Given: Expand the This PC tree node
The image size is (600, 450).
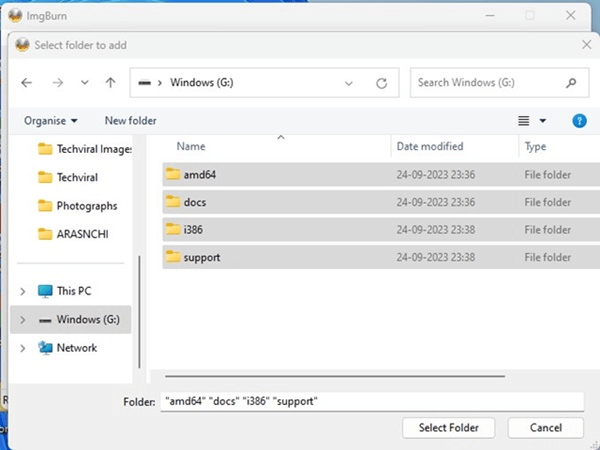Looking at the screenshot, I should (23, 291).
